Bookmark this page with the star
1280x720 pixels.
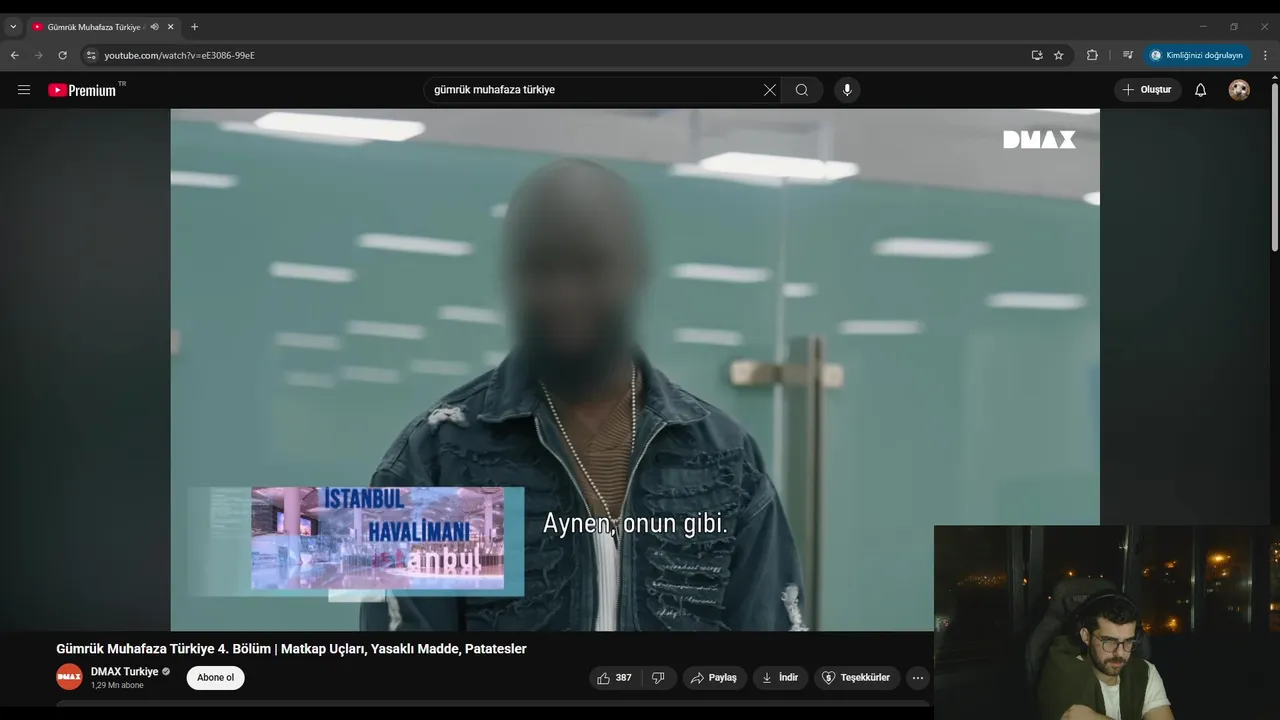point(1059,55)
